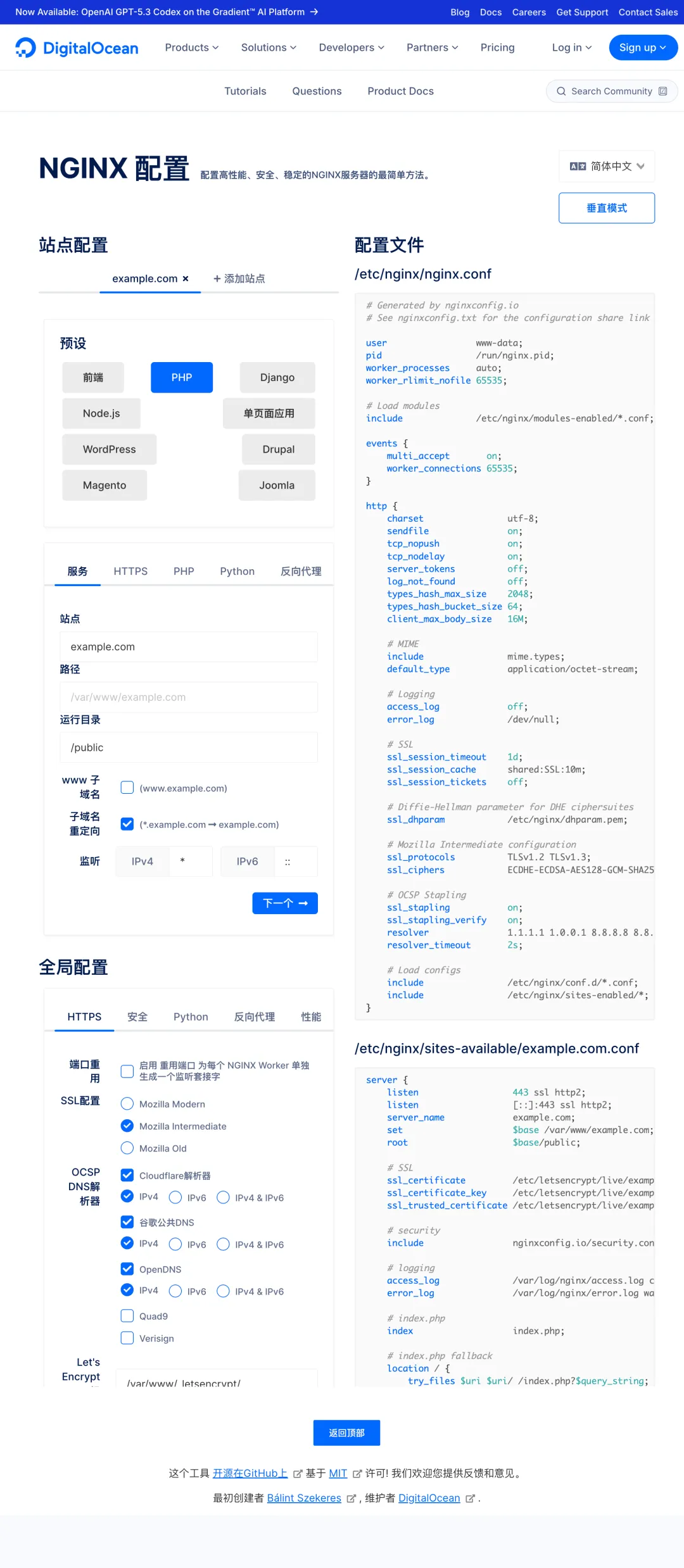Open the Tutorials section
This screenshot has height=1568, width=684.
click(x=245, y=91)
